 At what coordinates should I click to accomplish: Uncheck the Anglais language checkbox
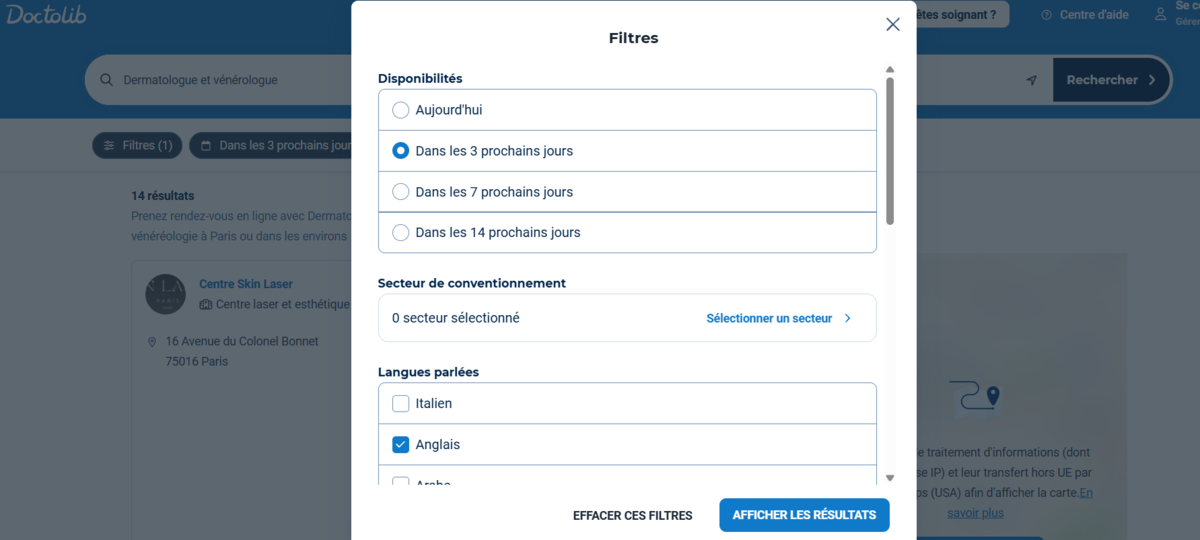[x=401, y=445]
